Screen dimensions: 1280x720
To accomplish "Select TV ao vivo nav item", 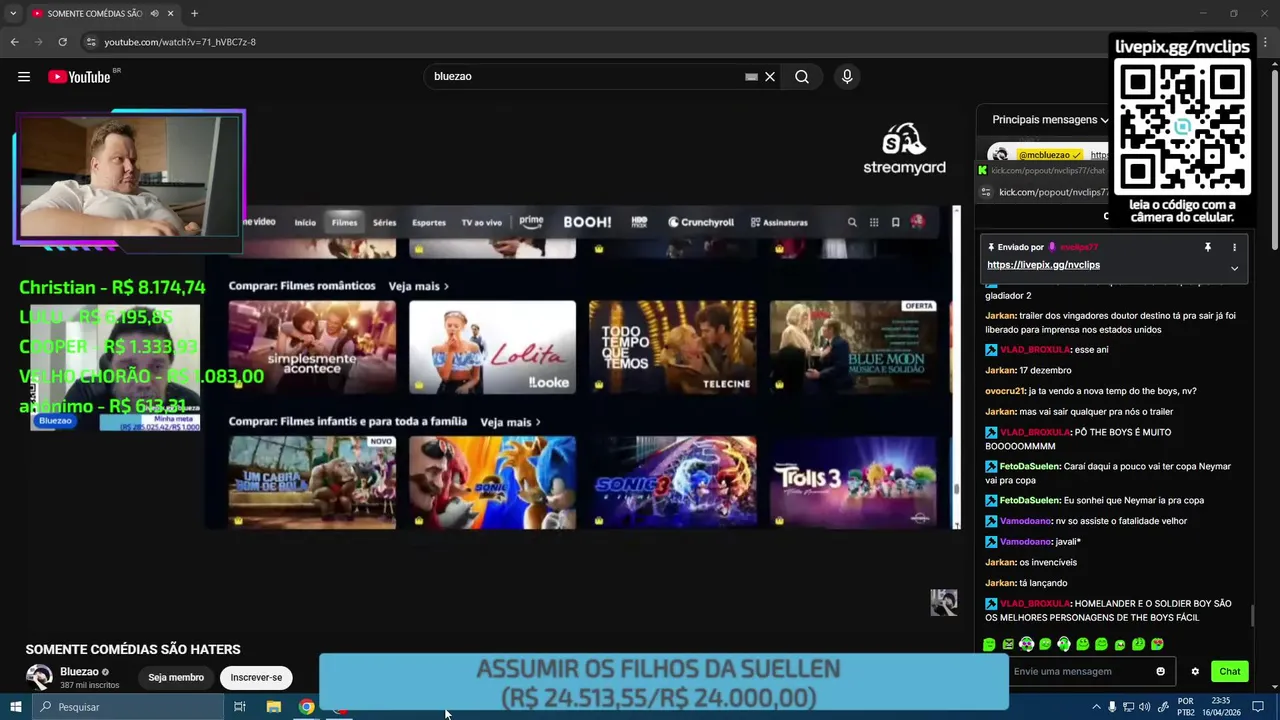I will 481,222.
